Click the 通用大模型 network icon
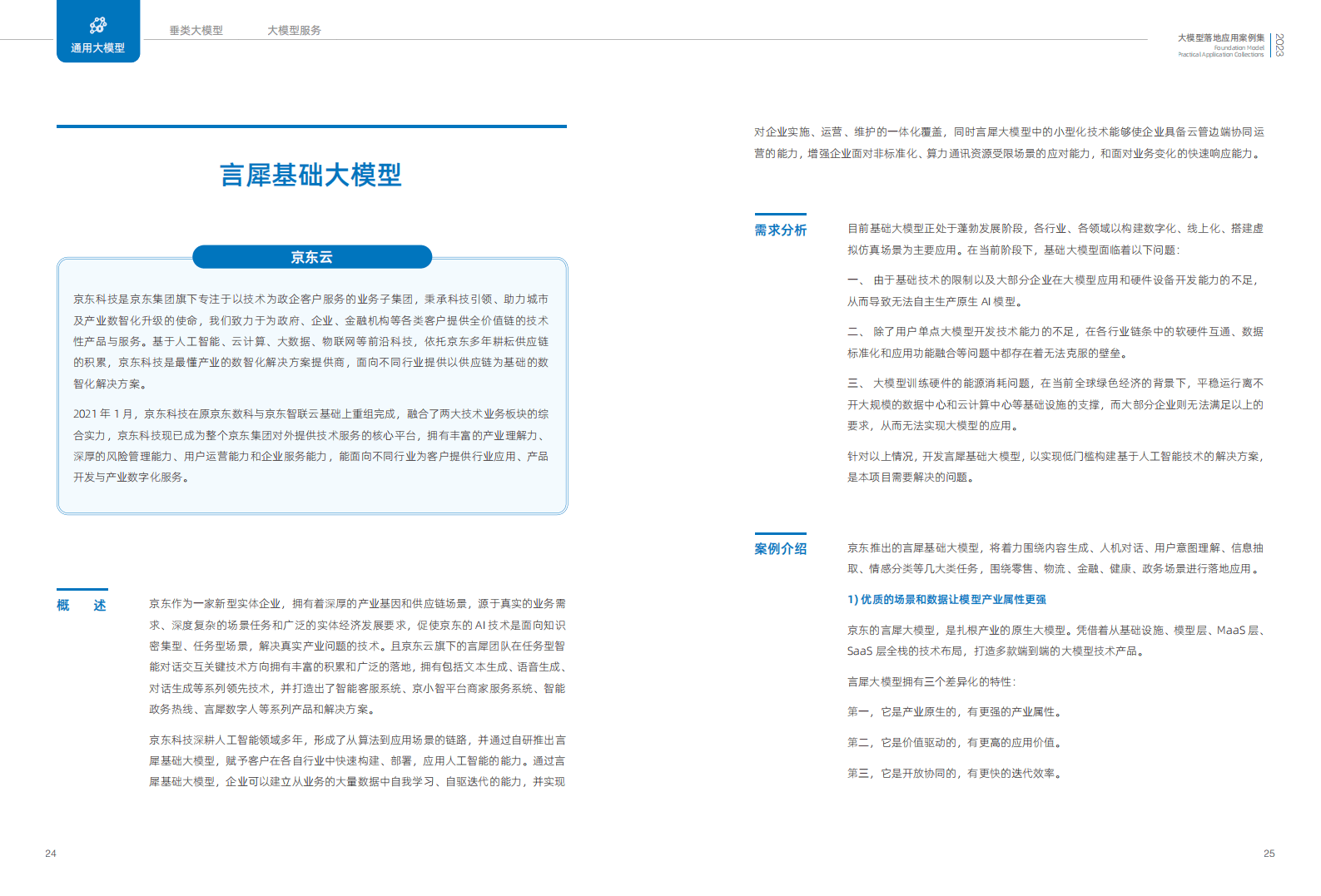The width and height of the screenshot is (1321, 896). click(x=98, y=25)
